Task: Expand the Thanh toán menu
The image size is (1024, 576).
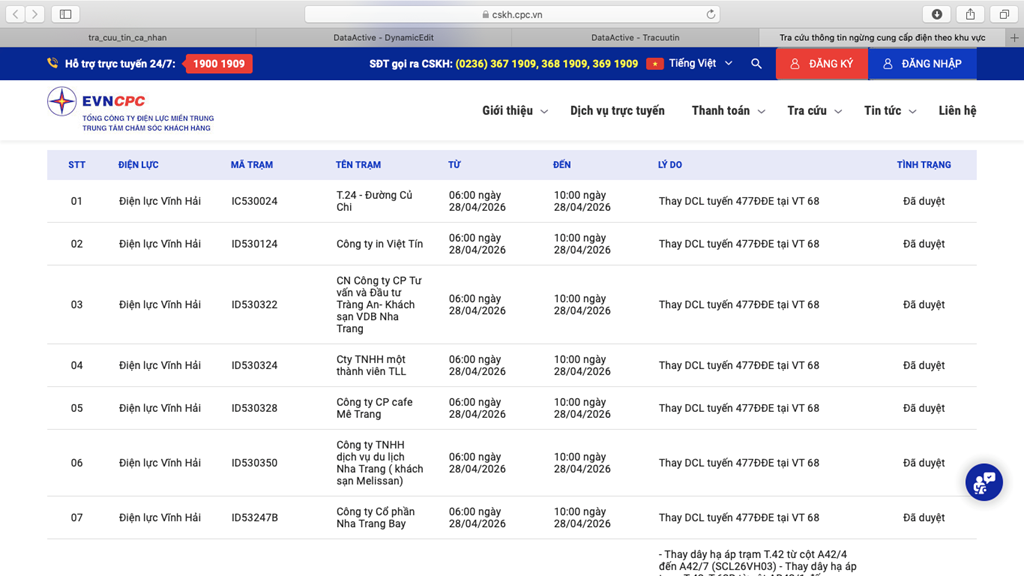Action: click(x=728, y=111)
